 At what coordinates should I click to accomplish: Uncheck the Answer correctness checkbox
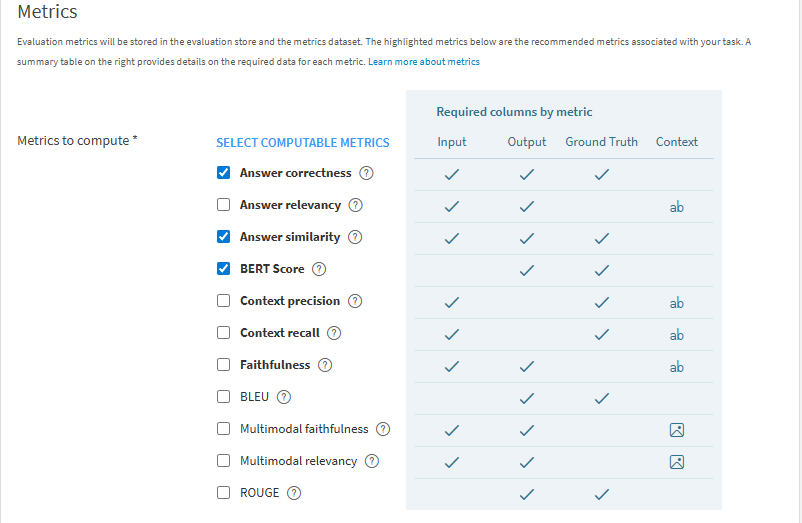point(224,173)
